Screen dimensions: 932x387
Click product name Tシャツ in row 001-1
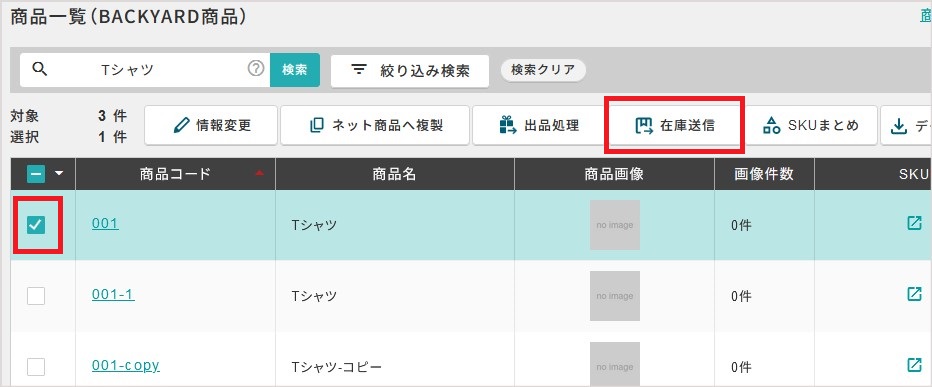314,296
